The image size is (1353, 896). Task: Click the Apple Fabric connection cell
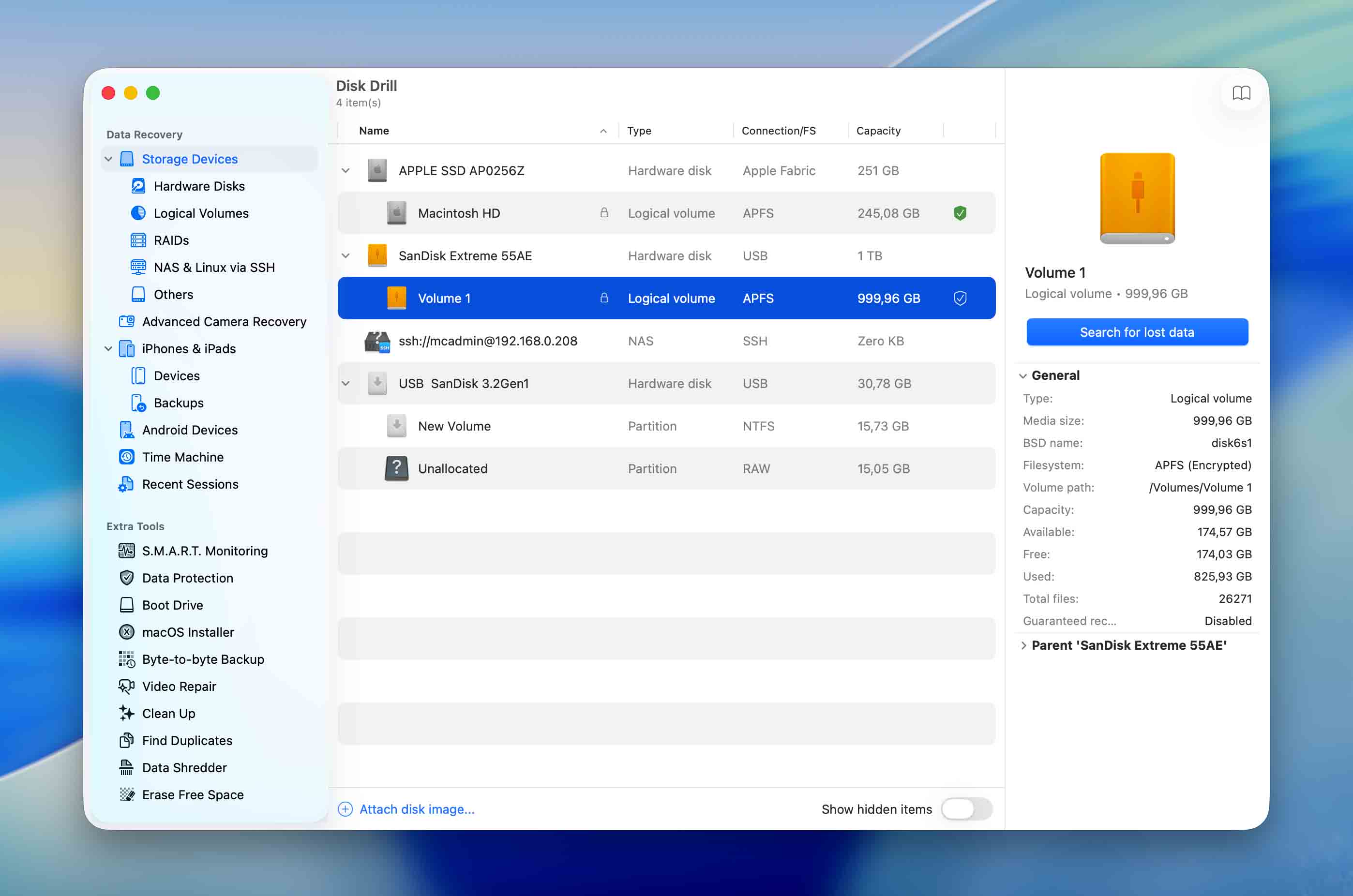(x=779, y=171)
